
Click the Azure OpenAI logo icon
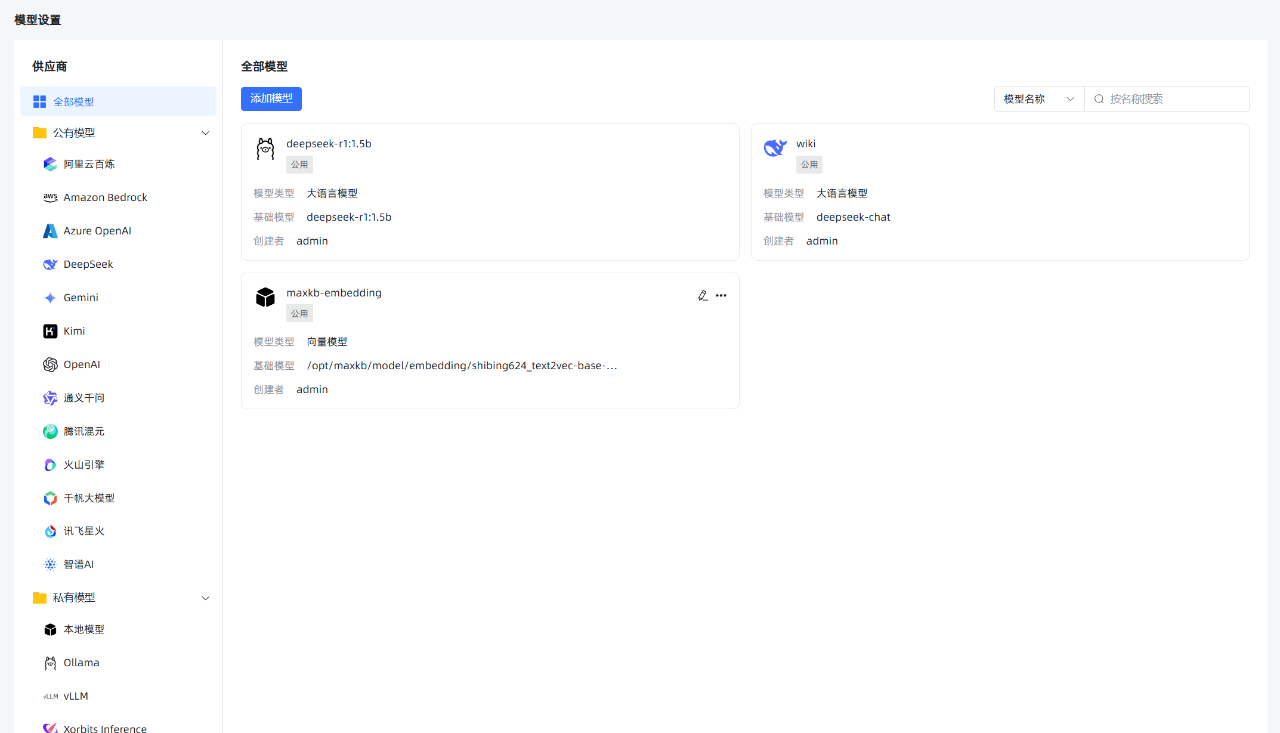50,231
